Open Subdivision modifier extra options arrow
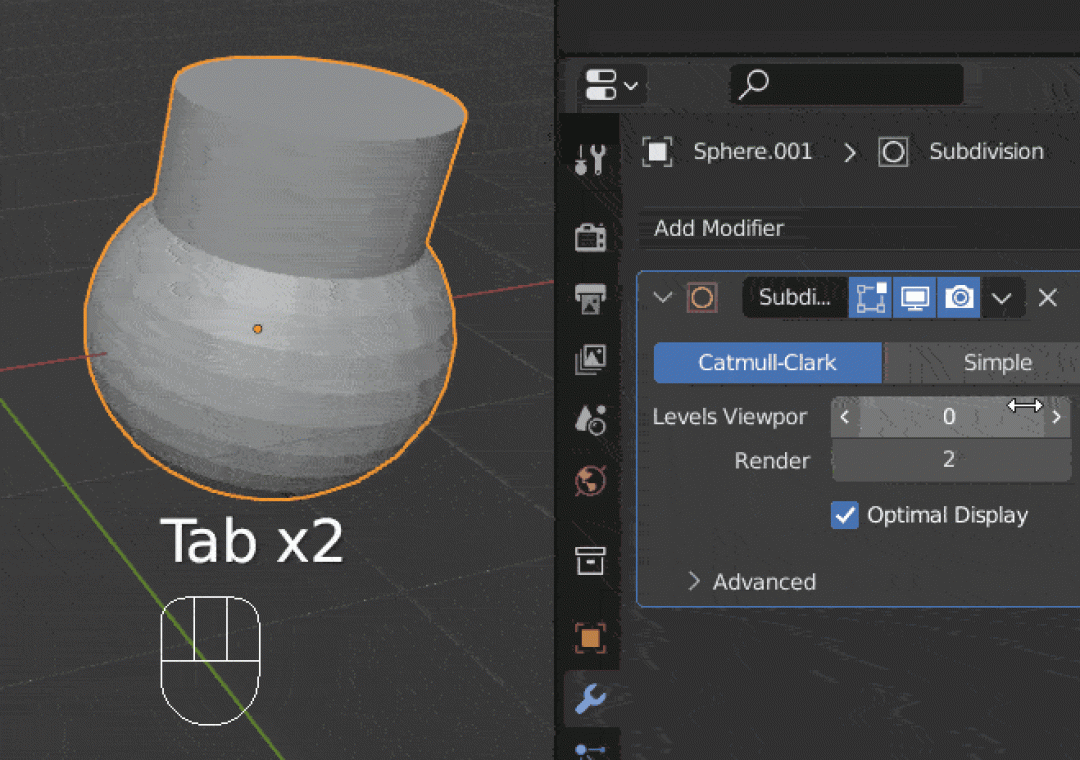This screenshot has height=760, width=1080. coord(1002,298)
